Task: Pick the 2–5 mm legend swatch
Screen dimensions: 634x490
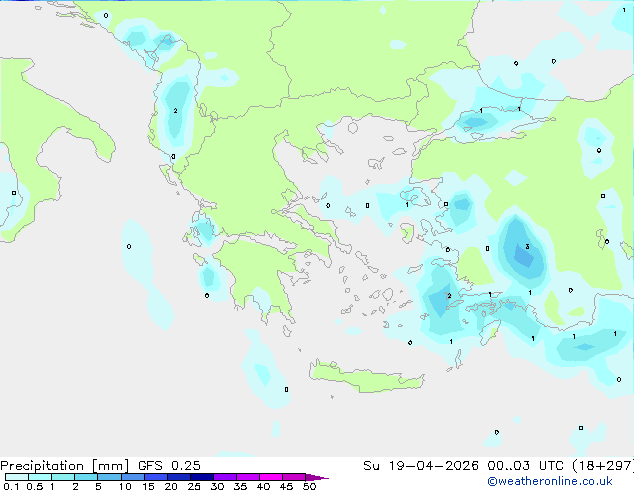Action: point(86,477)
